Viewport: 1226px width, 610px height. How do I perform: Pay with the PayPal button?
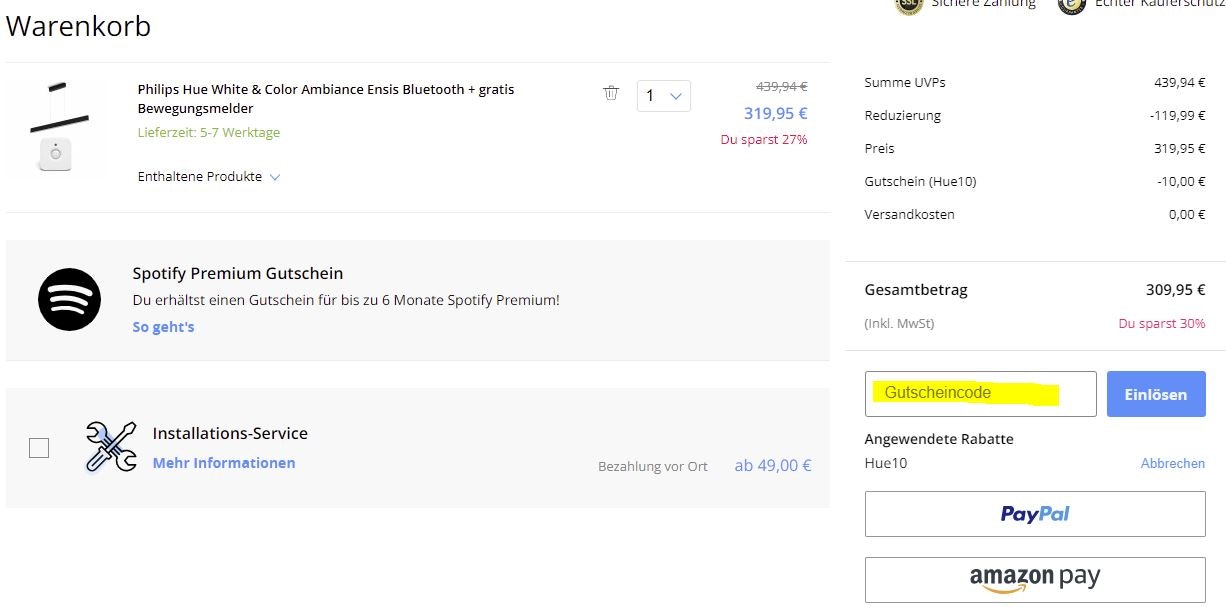(x=1035, y=514)
